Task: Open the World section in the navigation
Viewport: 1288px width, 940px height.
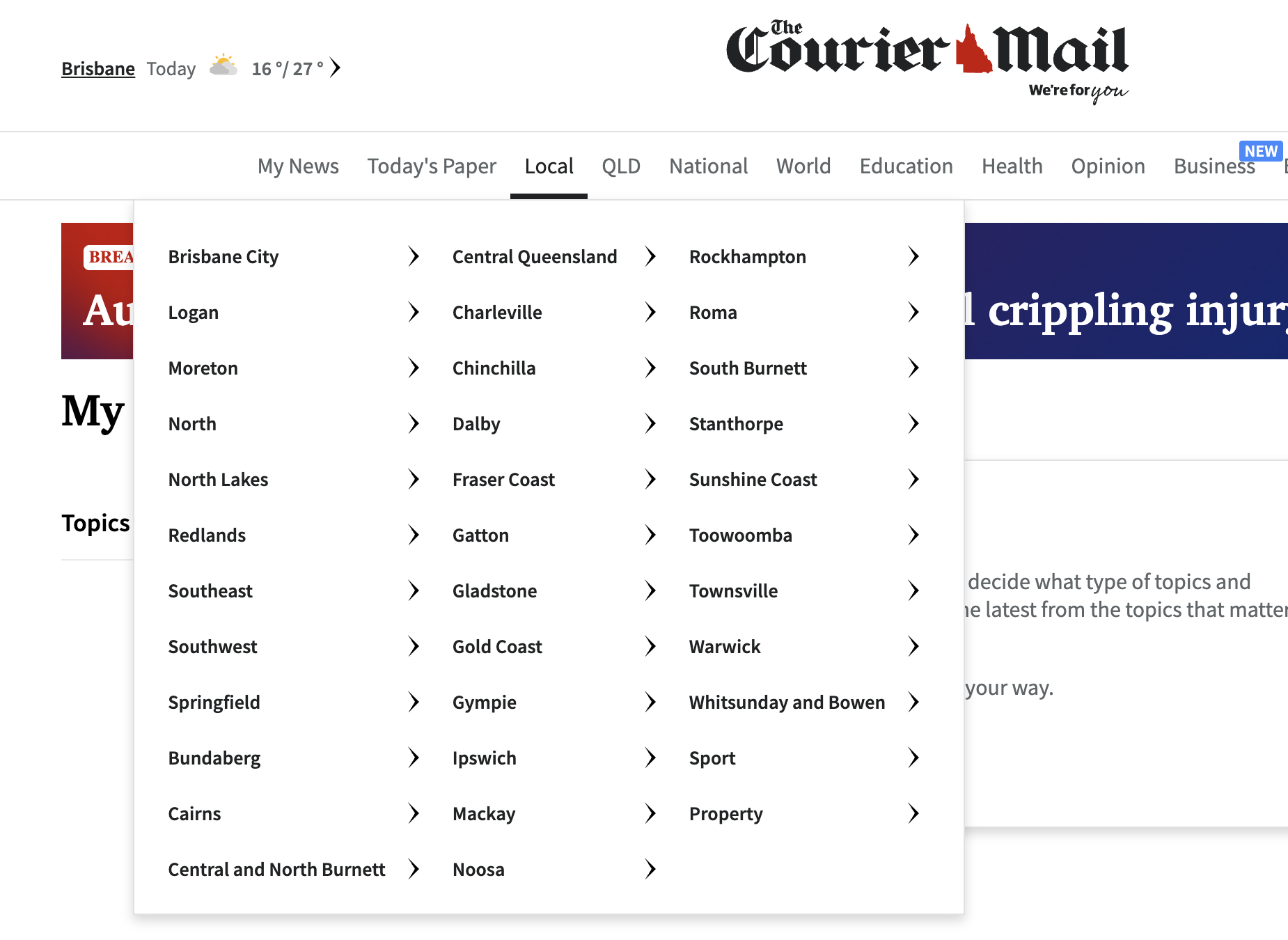Action: point(803,166)
